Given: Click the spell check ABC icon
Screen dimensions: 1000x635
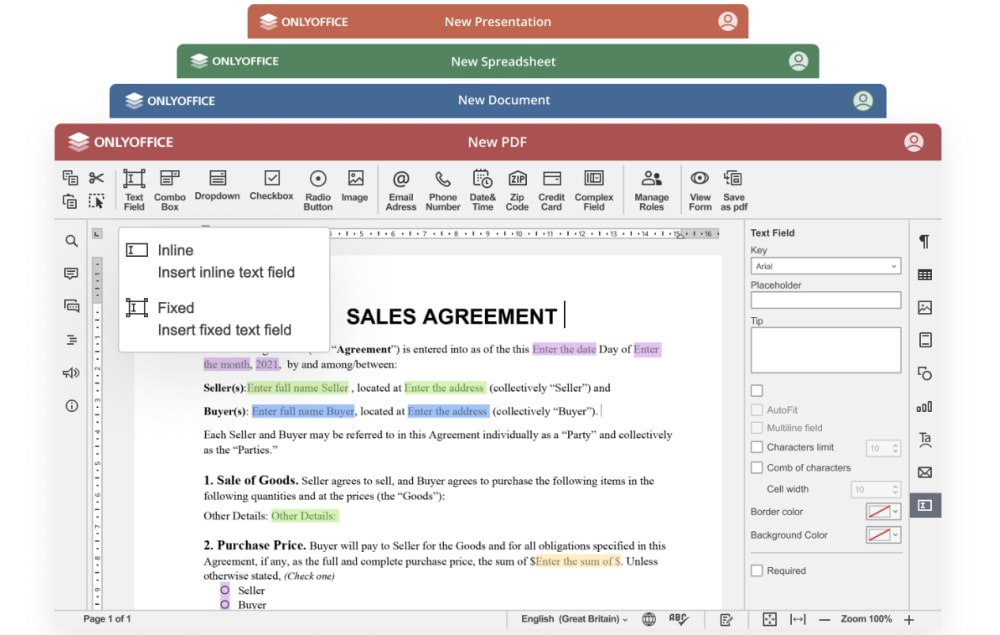Looking at the screenshot, I should [x=678, y=619].
